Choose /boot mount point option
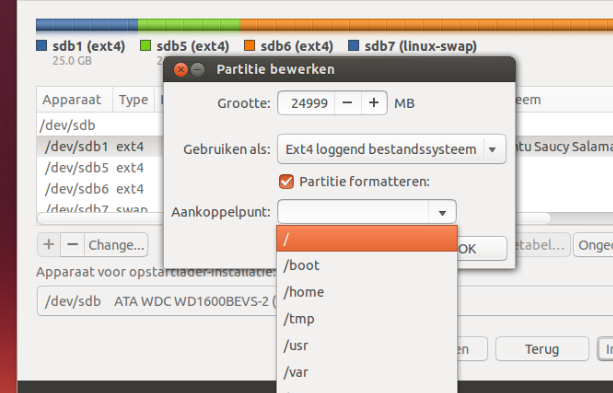Viewport: 613px width, 393px height. [x=367, y=265]
